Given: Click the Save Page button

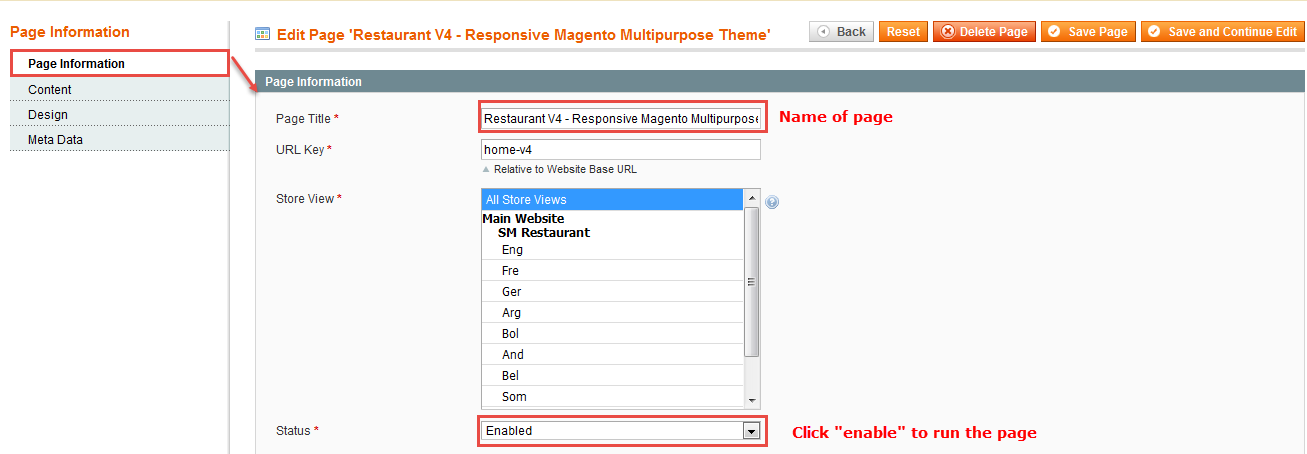Looking at the screenshot, I should pos(1088,32).
